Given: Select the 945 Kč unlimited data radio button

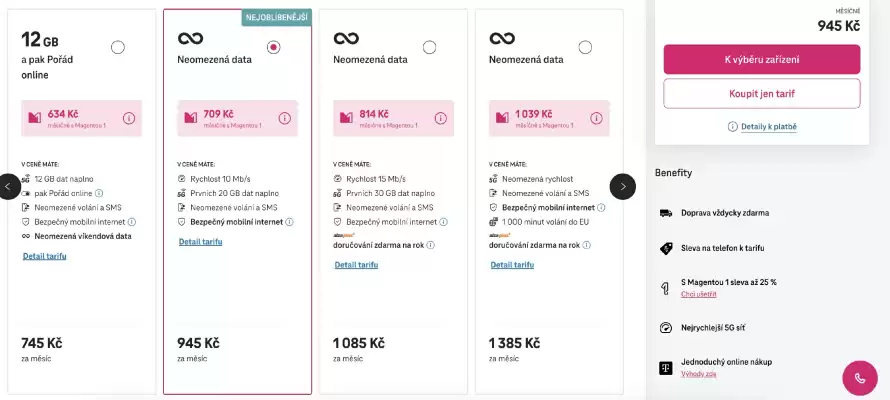Looking at the screenshot, I should (274, 47).
